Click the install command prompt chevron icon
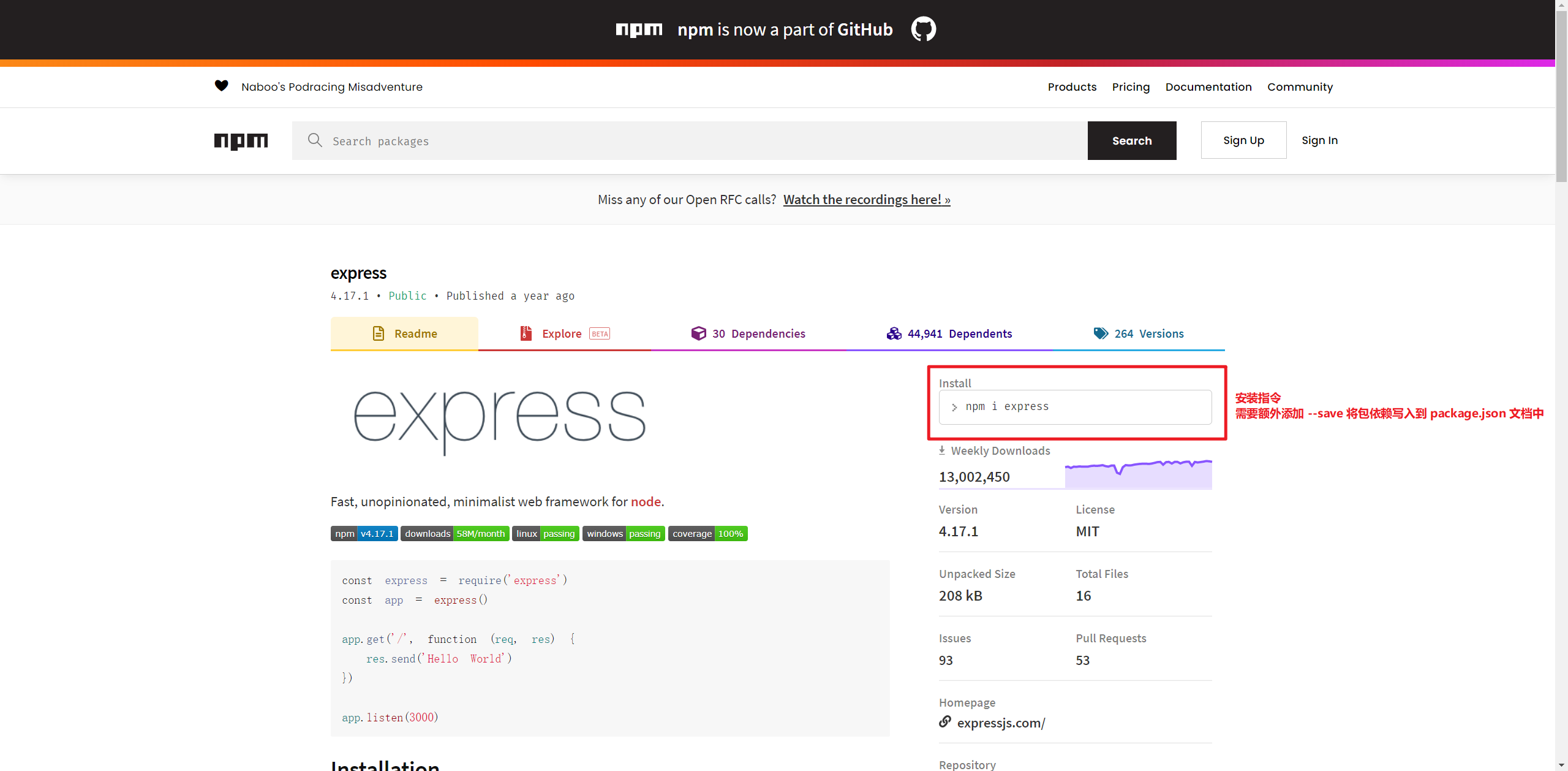The height and width of the screenshot is (771, 1568). click(954, 407)
